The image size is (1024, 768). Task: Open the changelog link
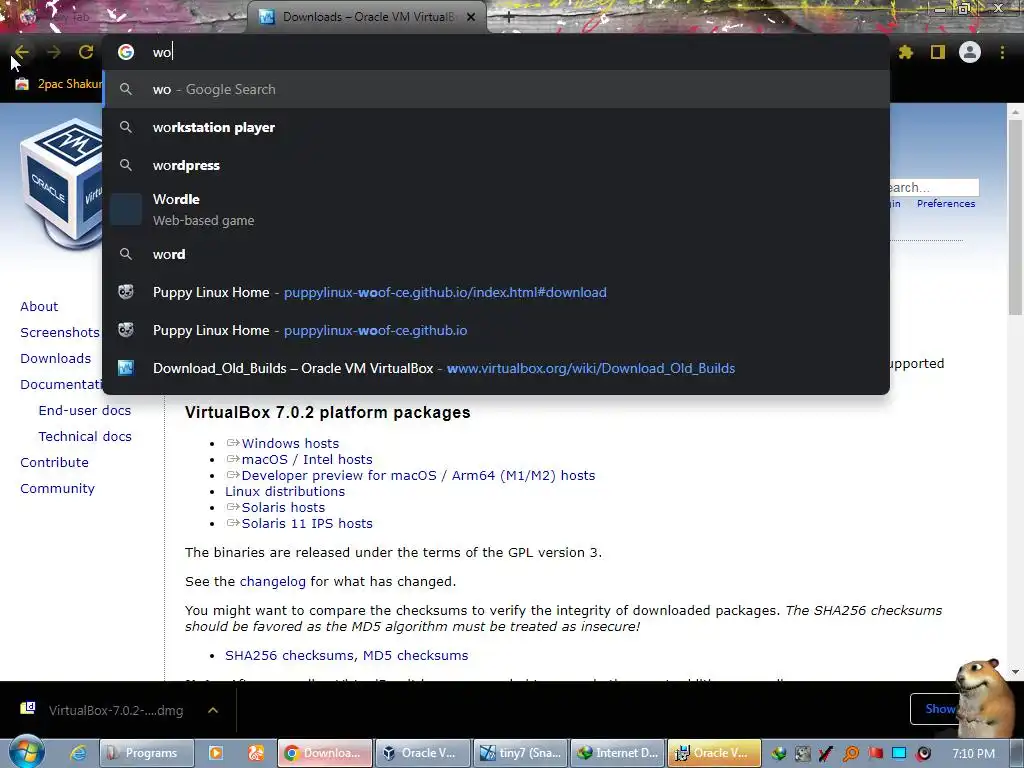click(x=272, y=581)
